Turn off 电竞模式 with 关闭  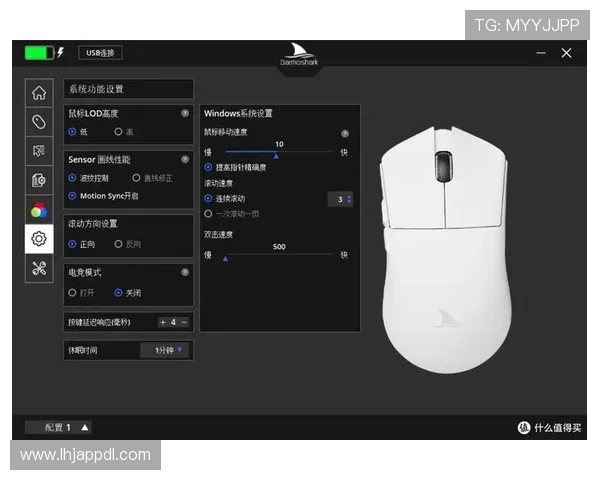(118, 293)
